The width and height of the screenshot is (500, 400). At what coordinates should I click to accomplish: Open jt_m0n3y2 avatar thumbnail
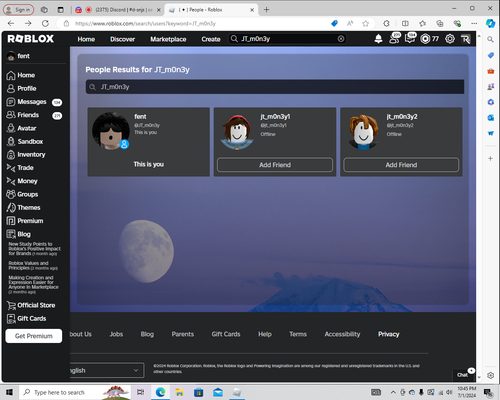coord(364,132)
